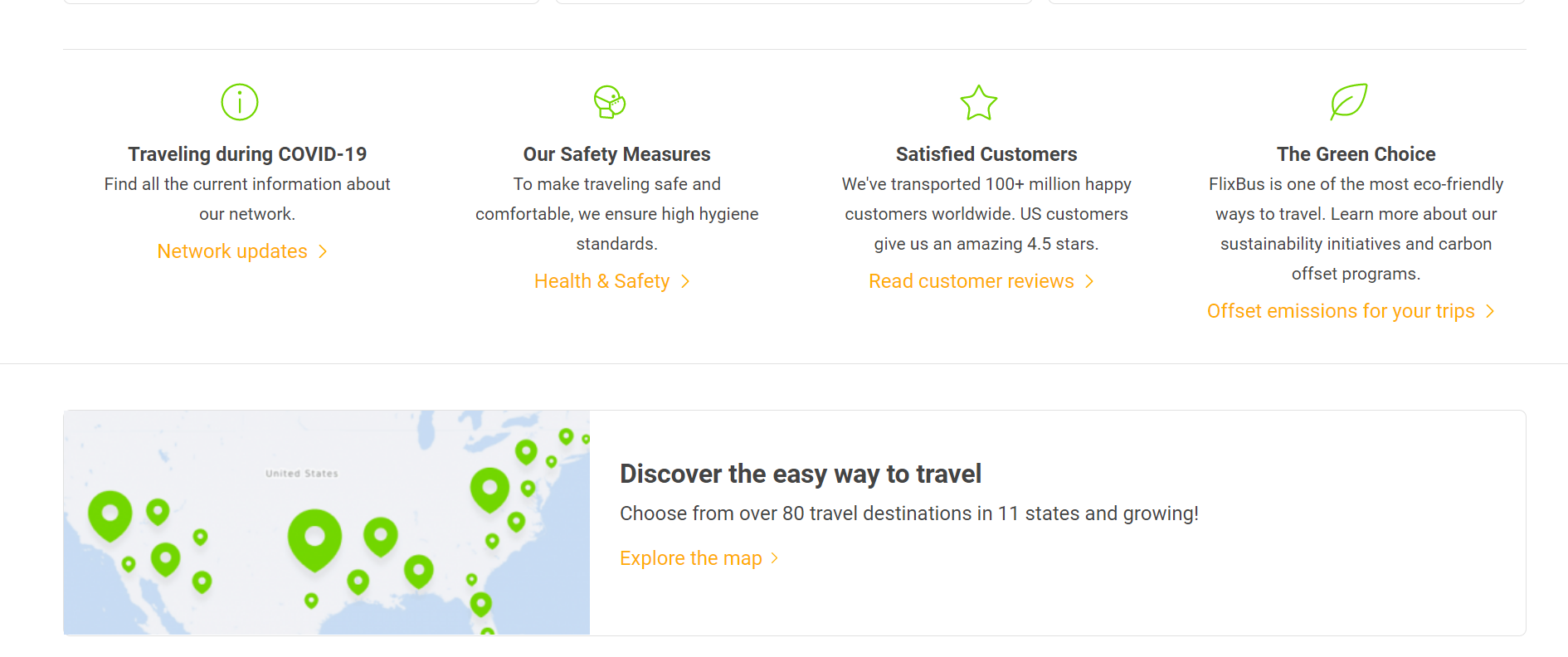Open Read customer reviews link
This screenshot has height=657, width=1568.
point(971,281)
